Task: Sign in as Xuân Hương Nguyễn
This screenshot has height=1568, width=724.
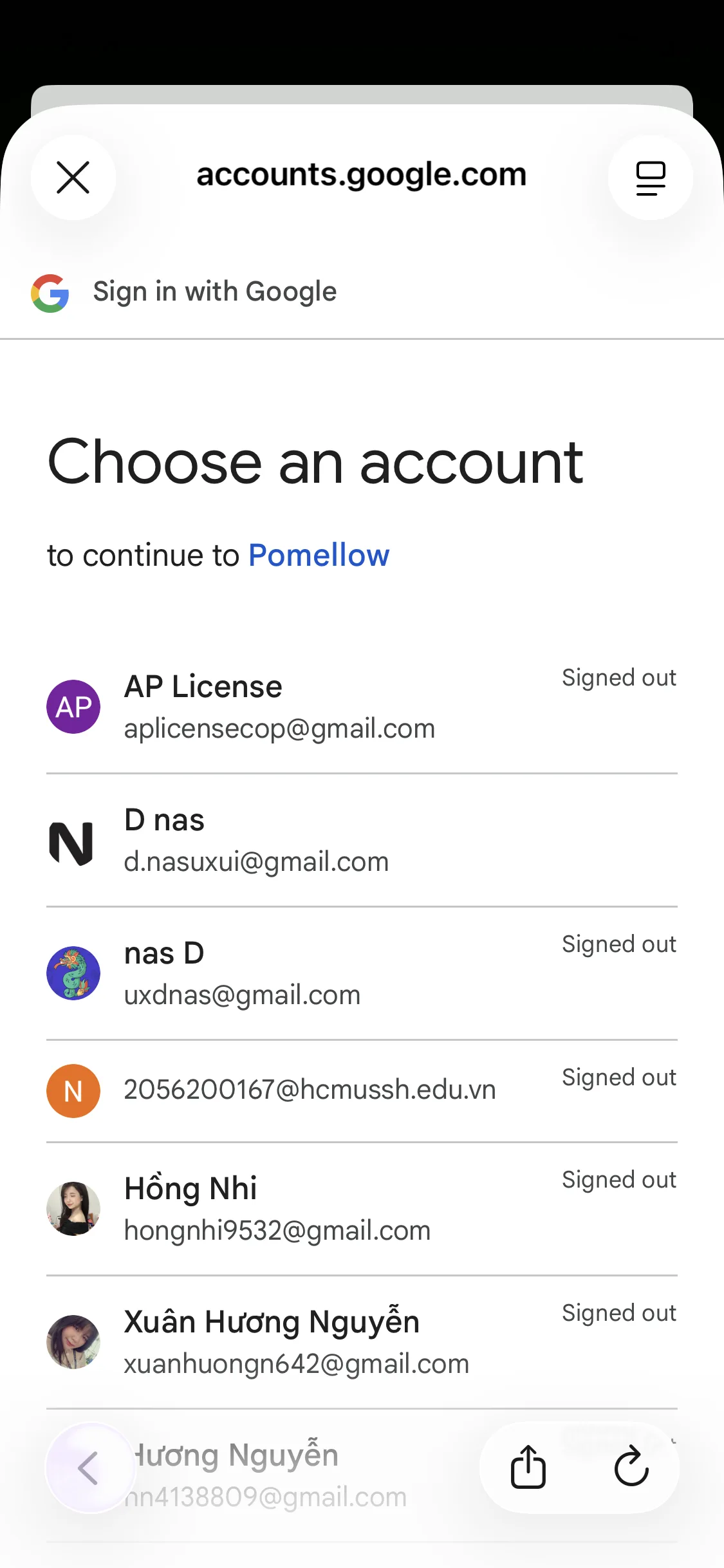Action: click(322, 1342)
